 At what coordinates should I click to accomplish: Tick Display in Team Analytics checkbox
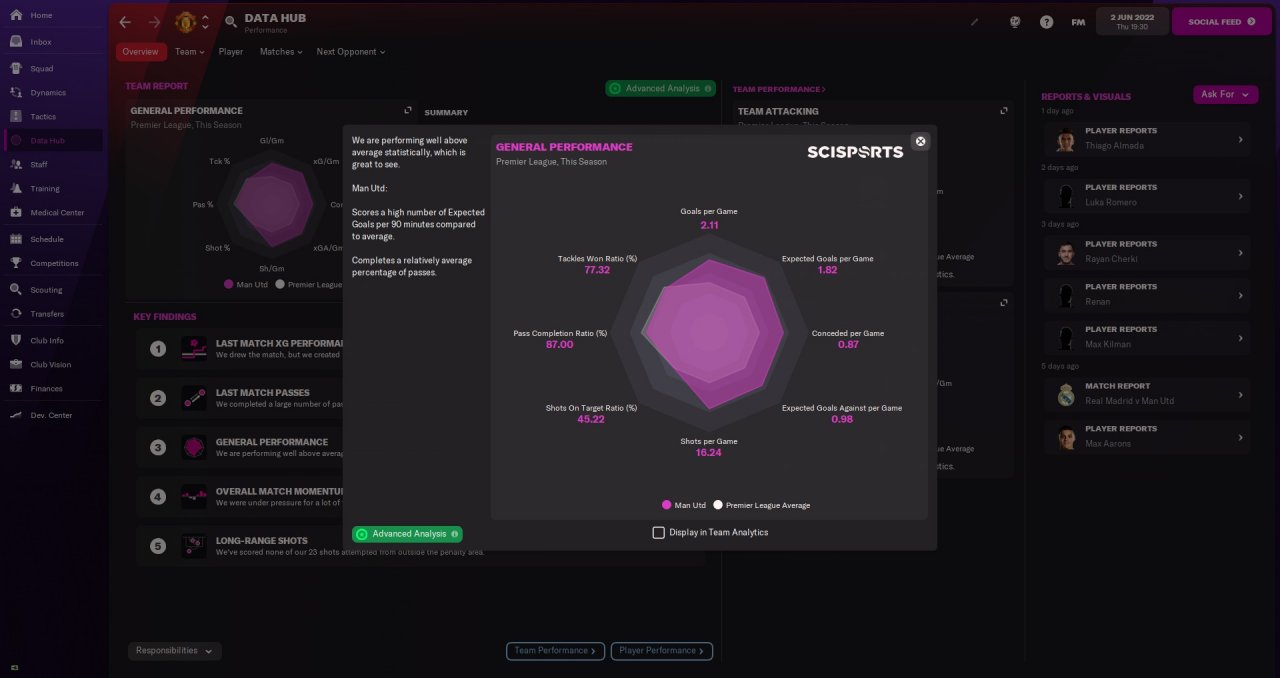tap(658, 533)
